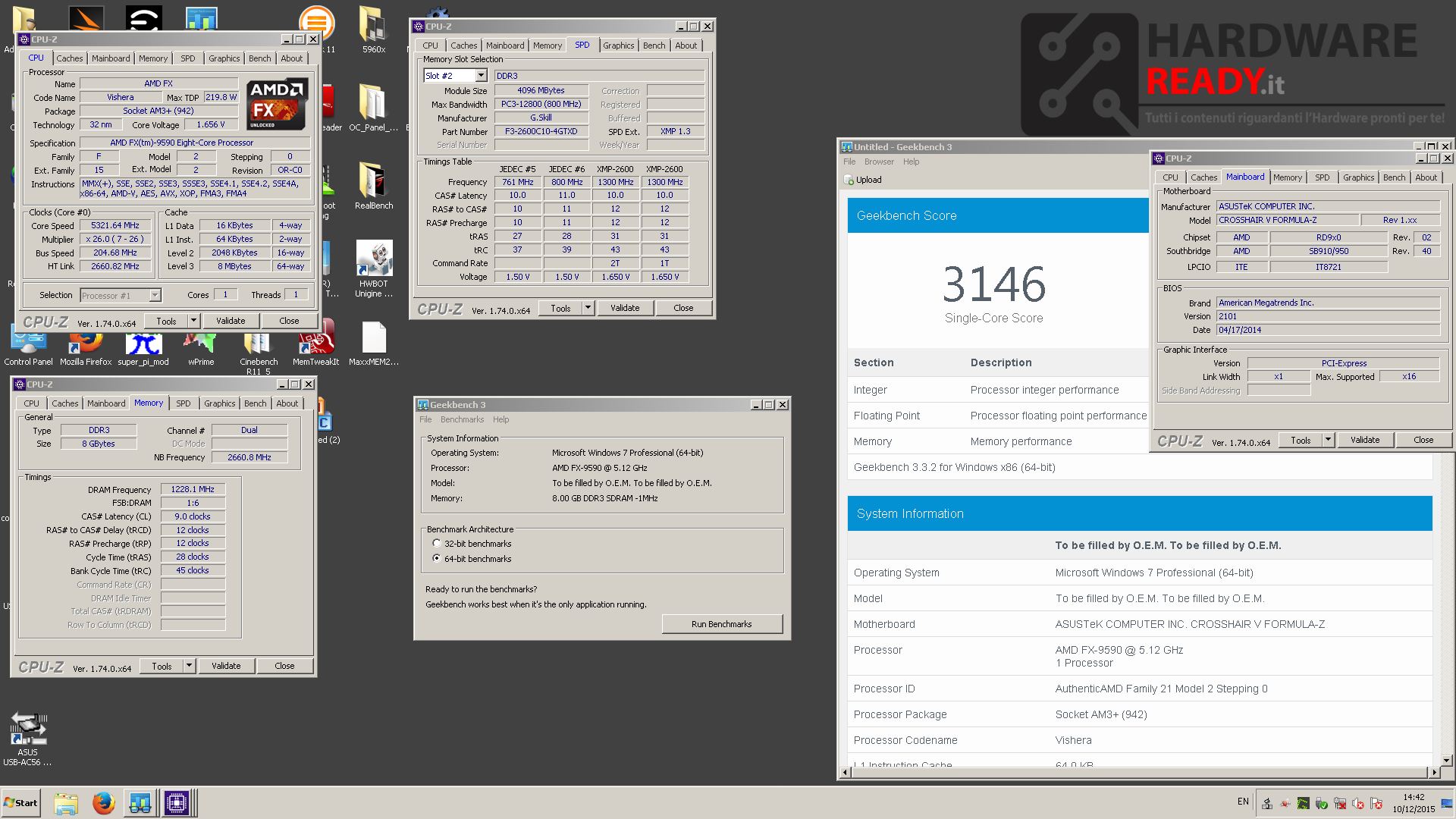This screenshot has width=1456, height=819.
Task: Launch the RealBench desktop shortcut
Action: point(373,186)
